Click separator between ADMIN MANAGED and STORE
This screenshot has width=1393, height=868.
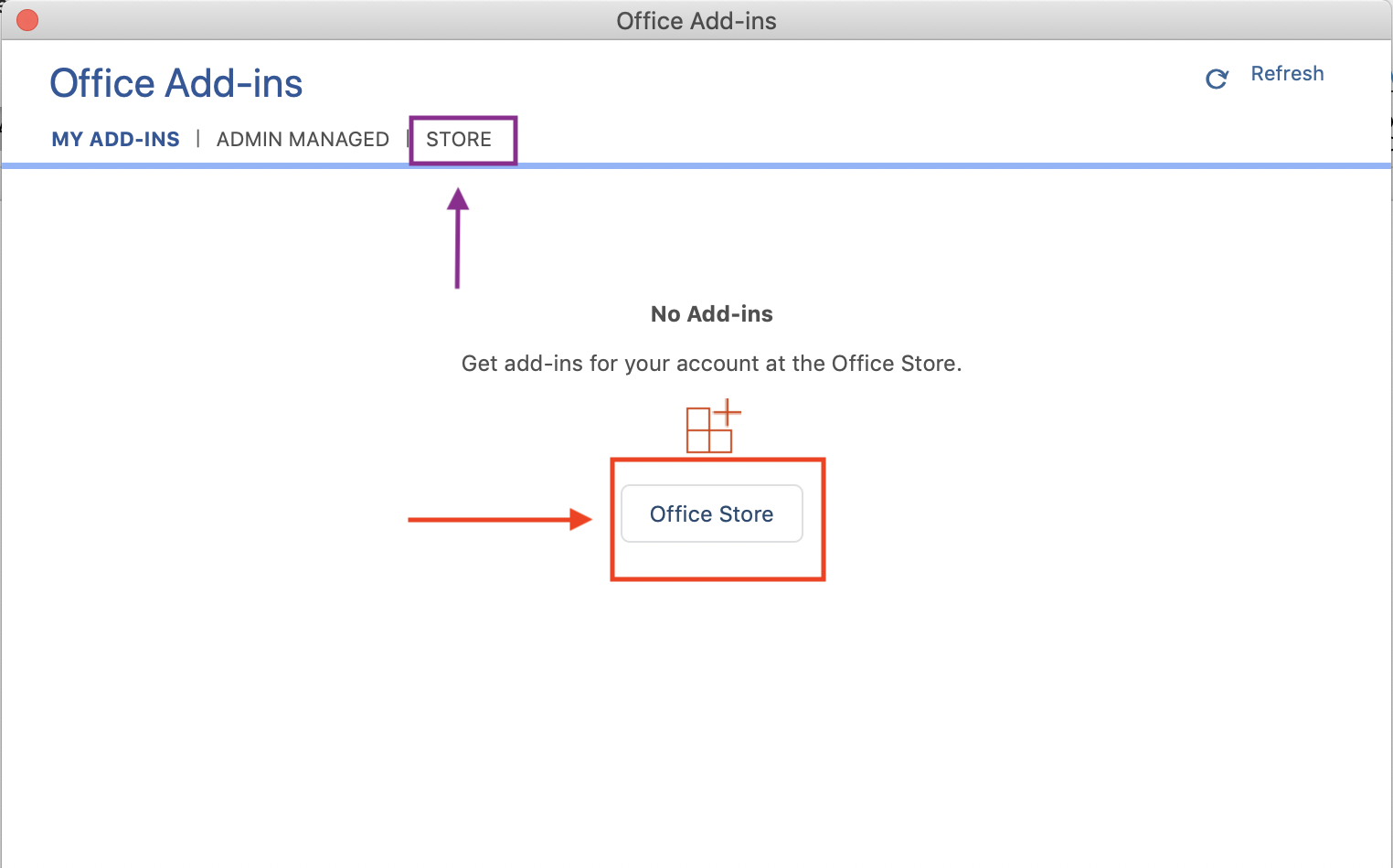[408, 139]
